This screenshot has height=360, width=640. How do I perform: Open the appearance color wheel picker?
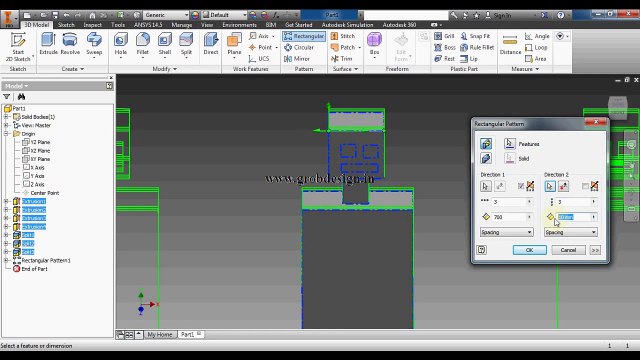point(195,15)
